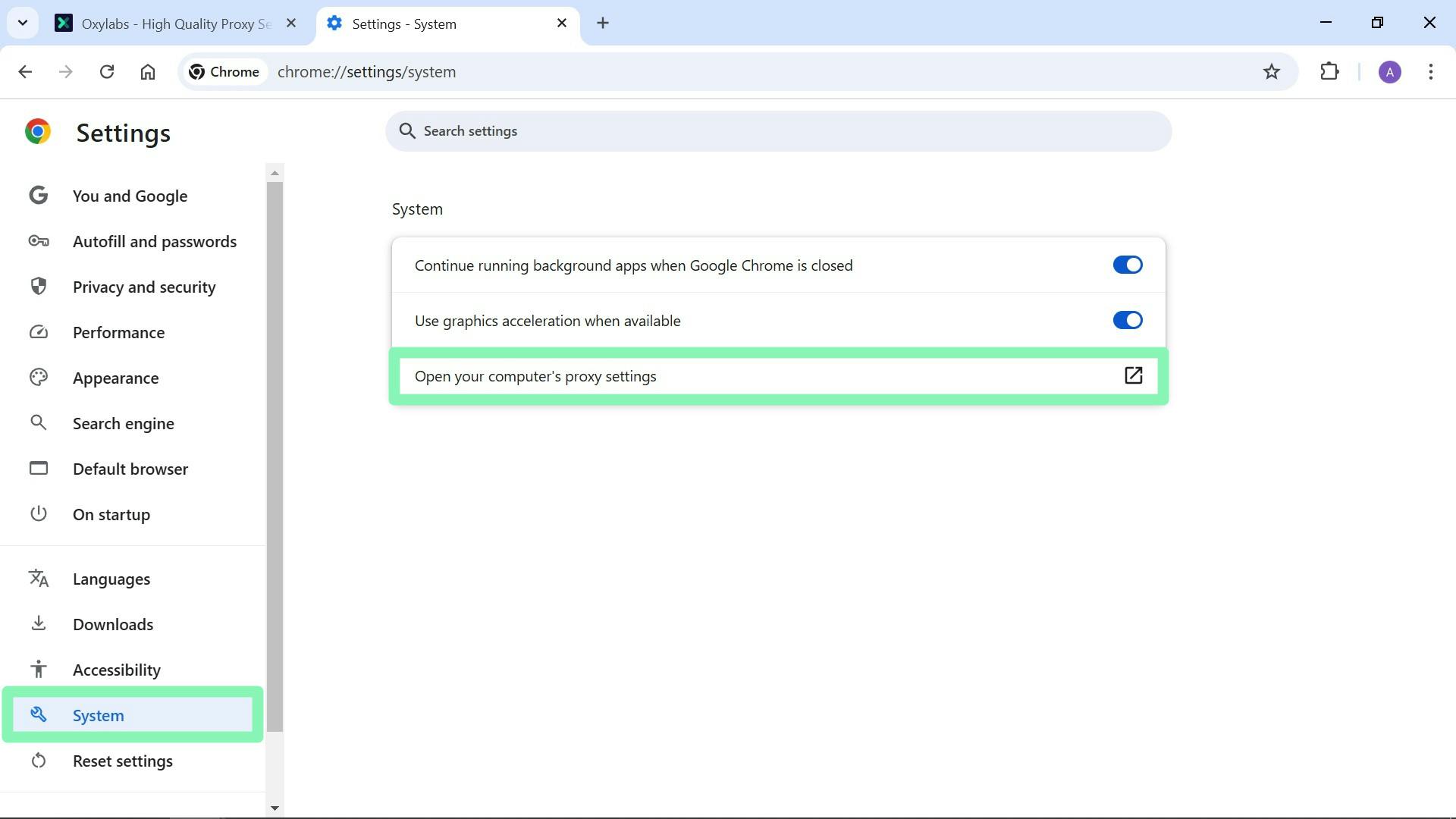
Task: Open a new tab with plus icon
Action: [x=603, y=24]
